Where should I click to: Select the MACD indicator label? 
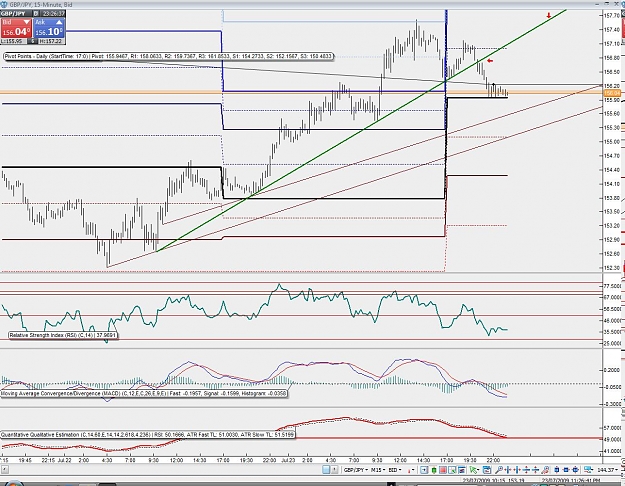(143, 394)
